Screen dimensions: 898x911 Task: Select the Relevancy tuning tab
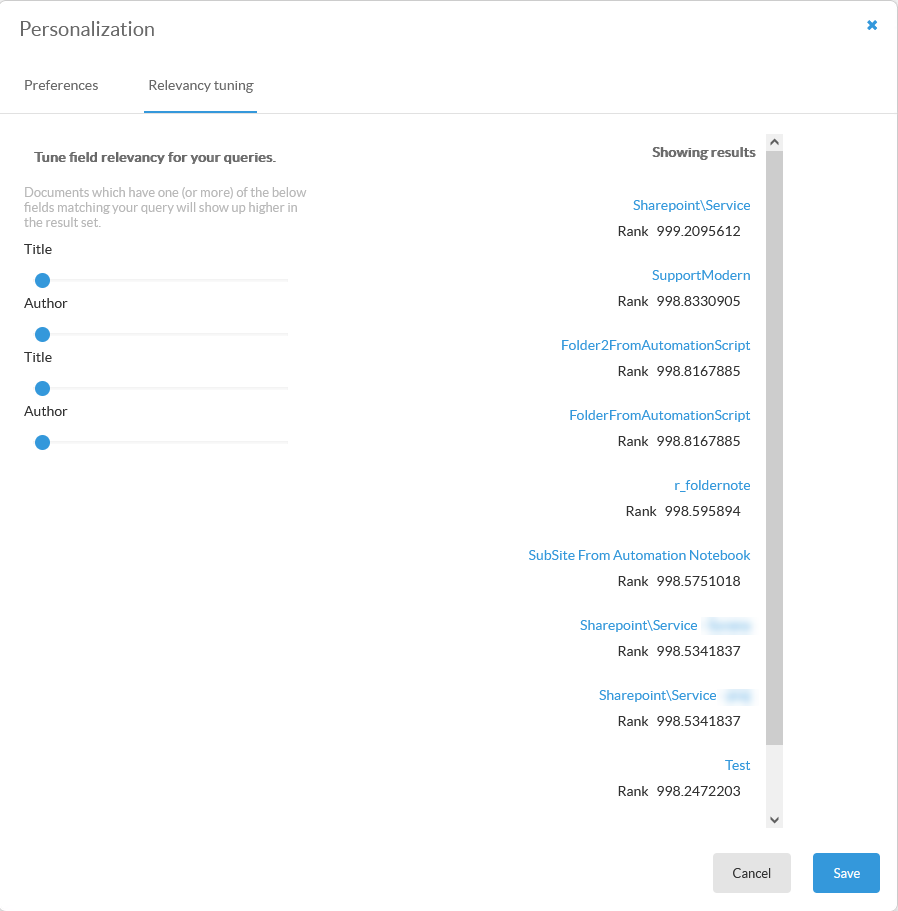coord(200,85)
